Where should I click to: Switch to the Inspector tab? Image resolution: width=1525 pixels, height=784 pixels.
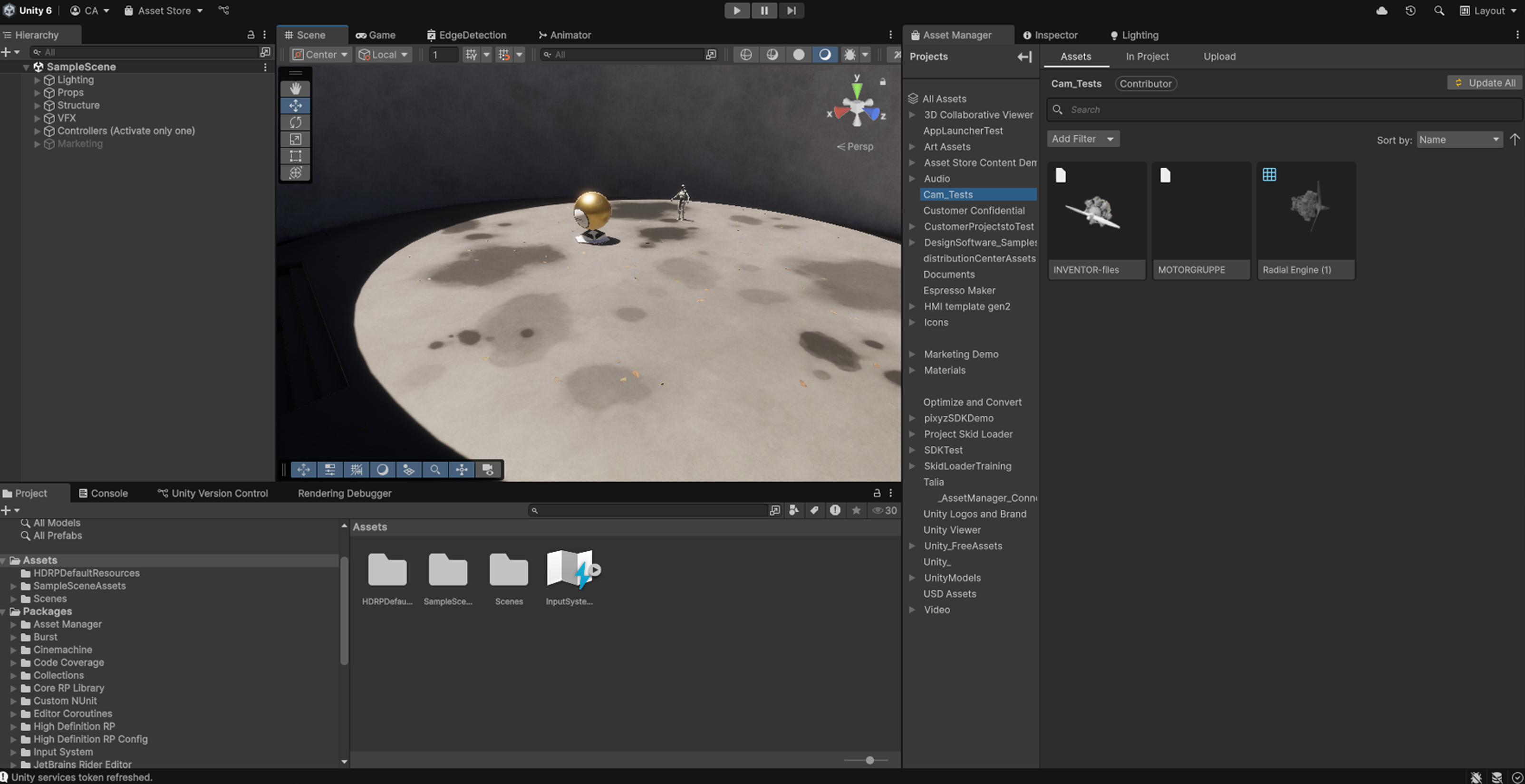tap(1050, 35)
